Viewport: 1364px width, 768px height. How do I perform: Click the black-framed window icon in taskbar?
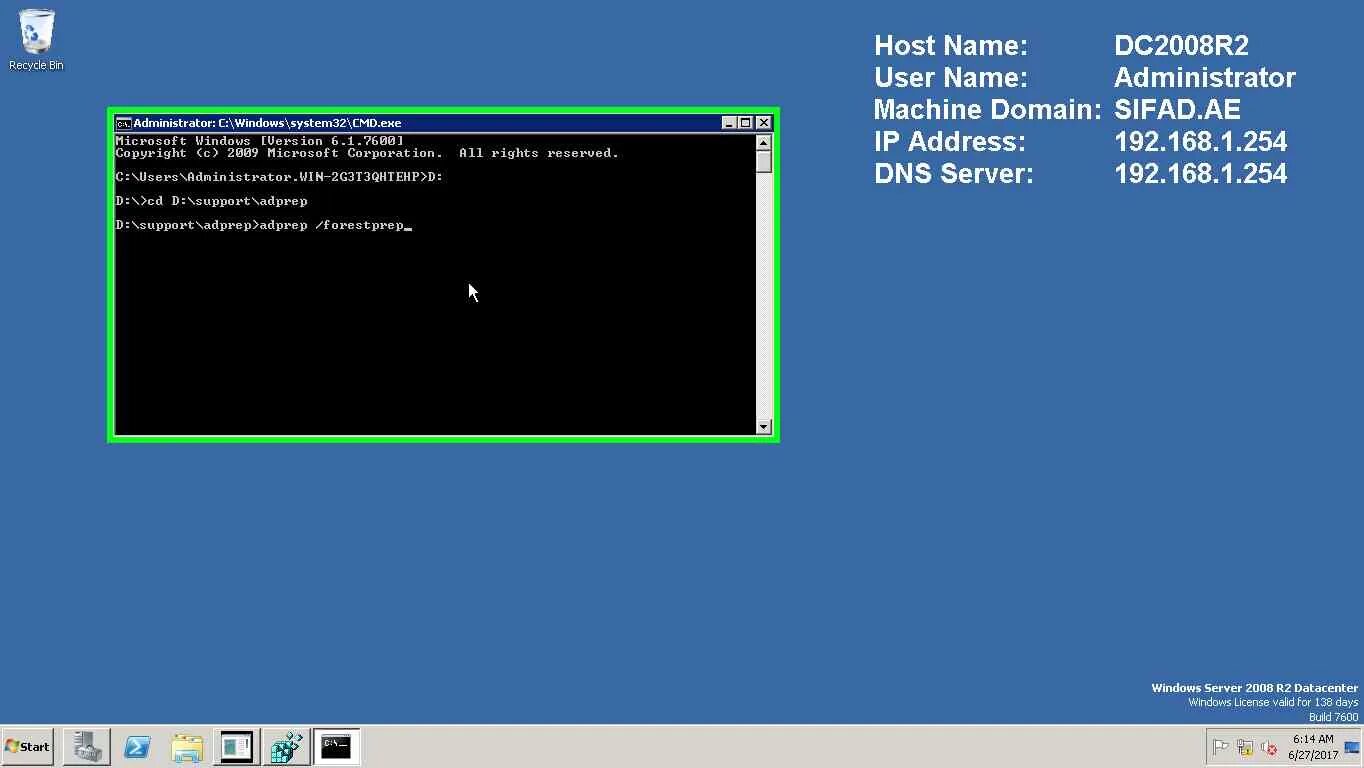(x=236, y=747)
